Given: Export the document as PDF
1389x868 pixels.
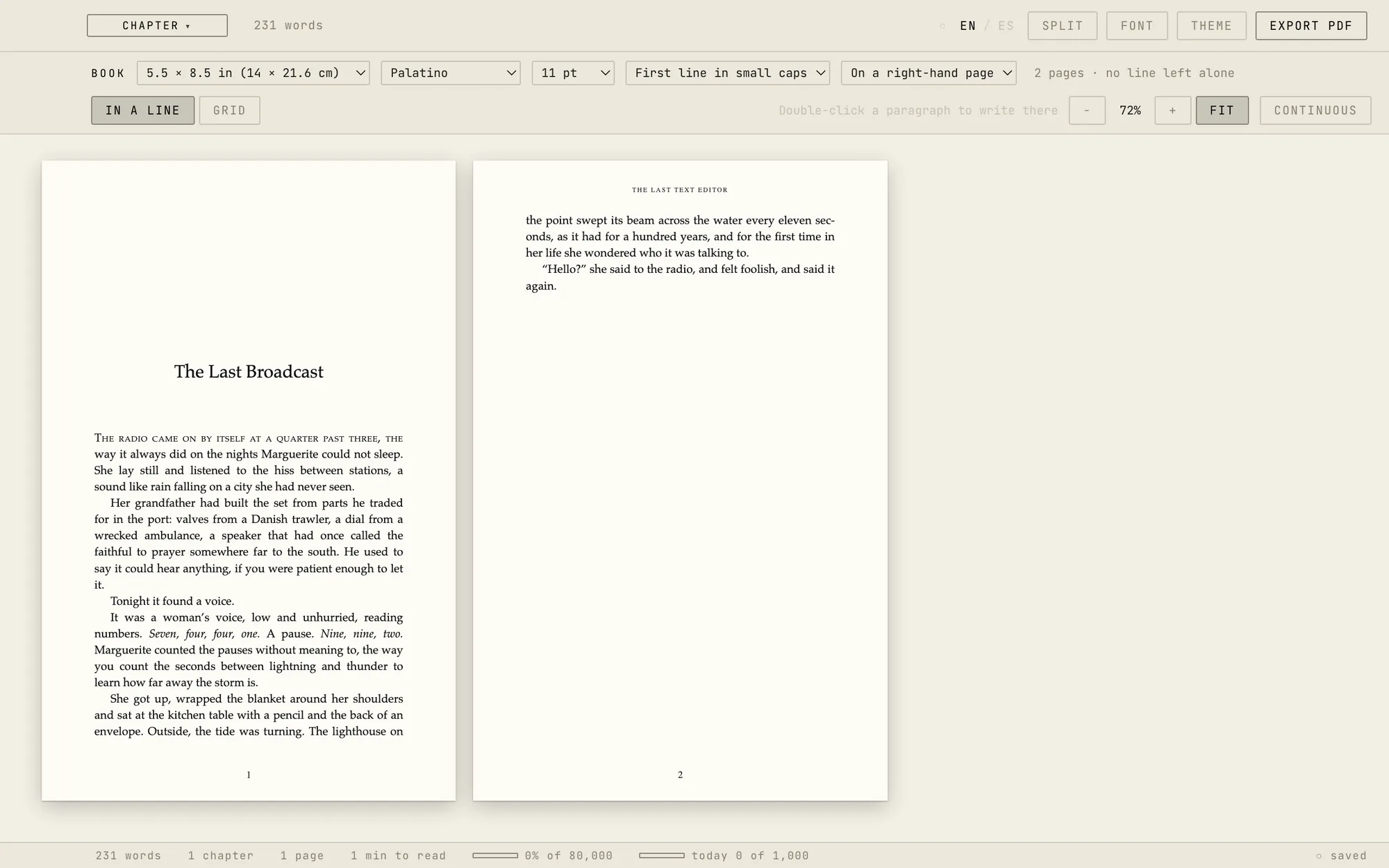Looking at the screenshot, I should [x=1311, y=26].
